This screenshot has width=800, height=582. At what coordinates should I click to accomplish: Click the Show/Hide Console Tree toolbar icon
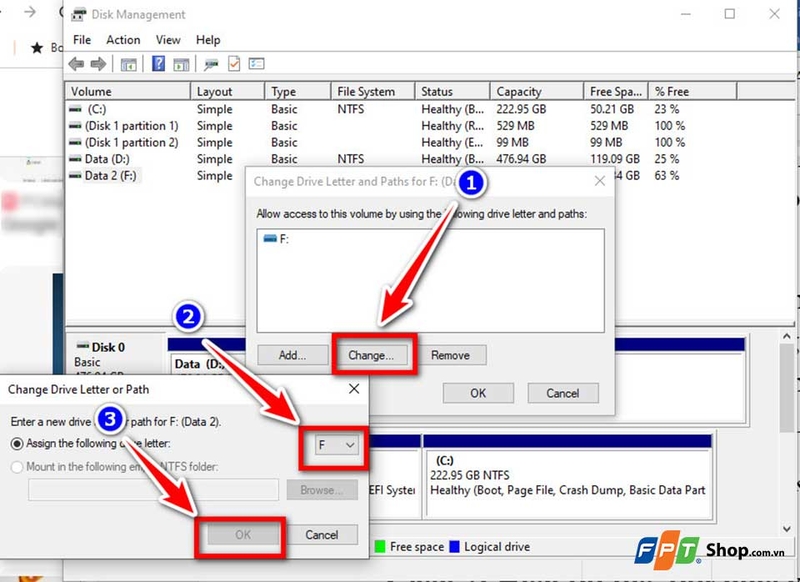tap(129, 64)
